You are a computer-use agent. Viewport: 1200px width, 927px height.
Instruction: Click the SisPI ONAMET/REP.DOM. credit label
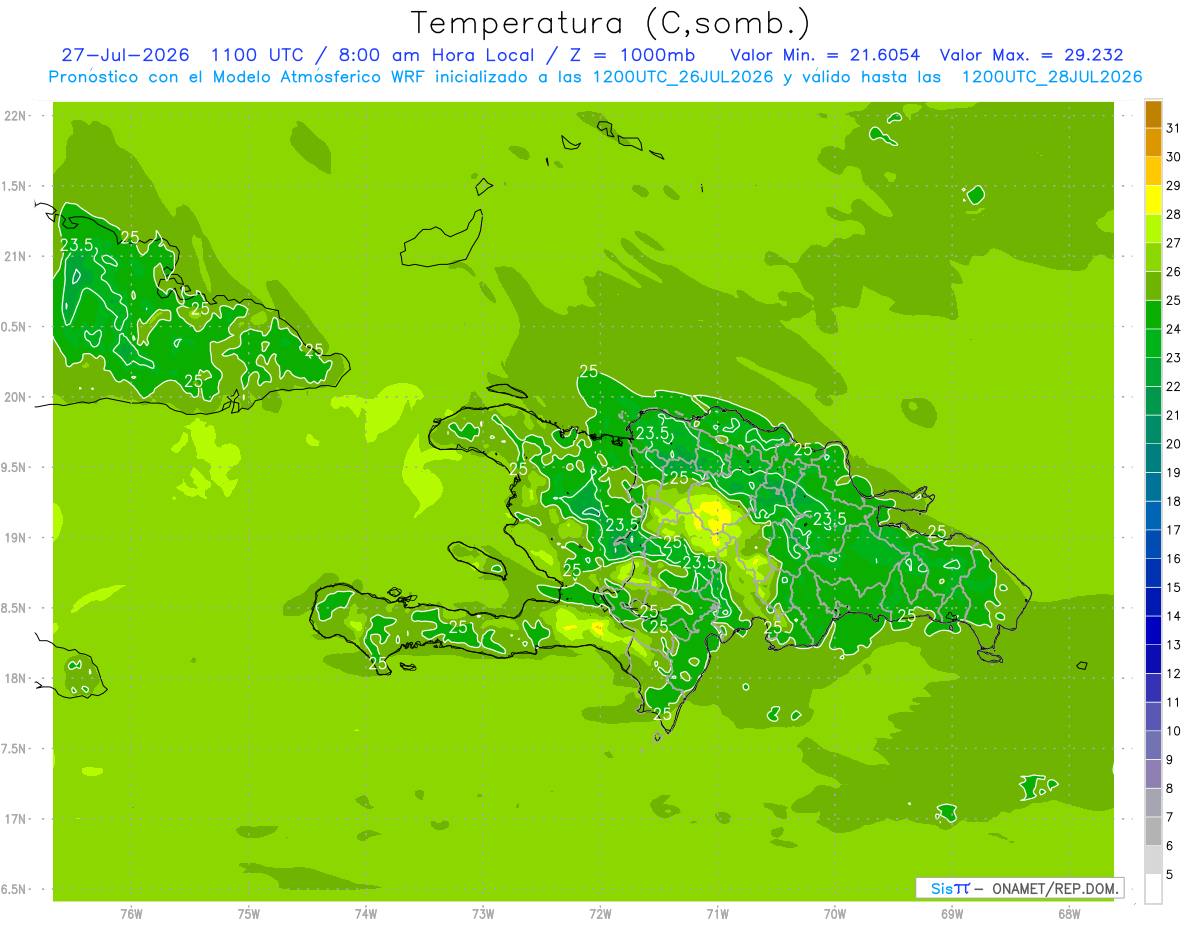pos(1019,888)
